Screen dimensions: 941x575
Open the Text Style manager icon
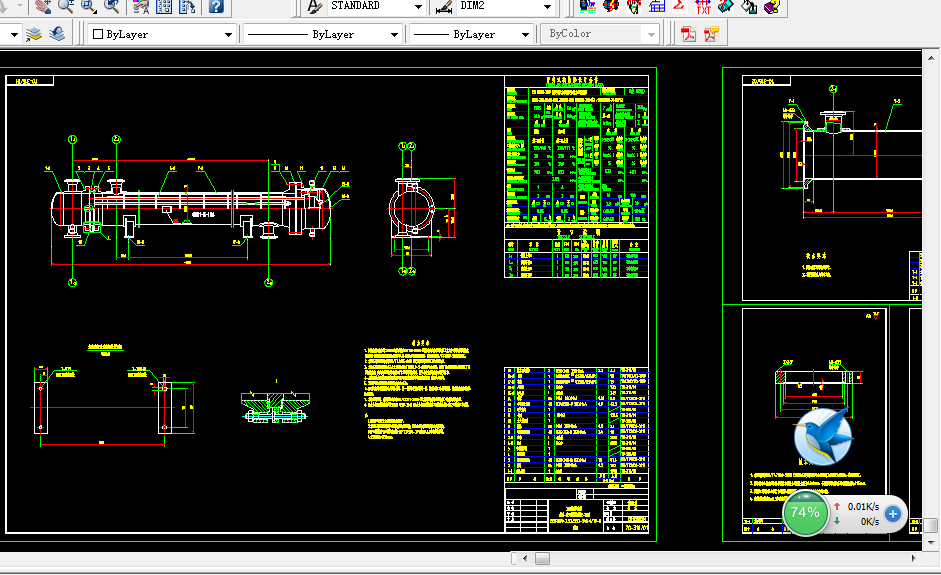[x=314, y=7]
